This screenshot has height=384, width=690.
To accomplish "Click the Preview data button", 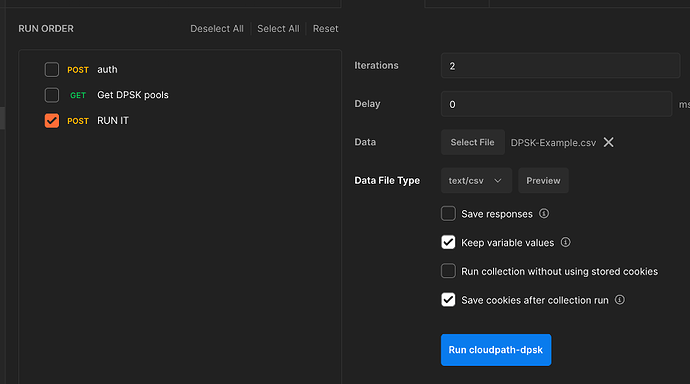I will 543,180.
